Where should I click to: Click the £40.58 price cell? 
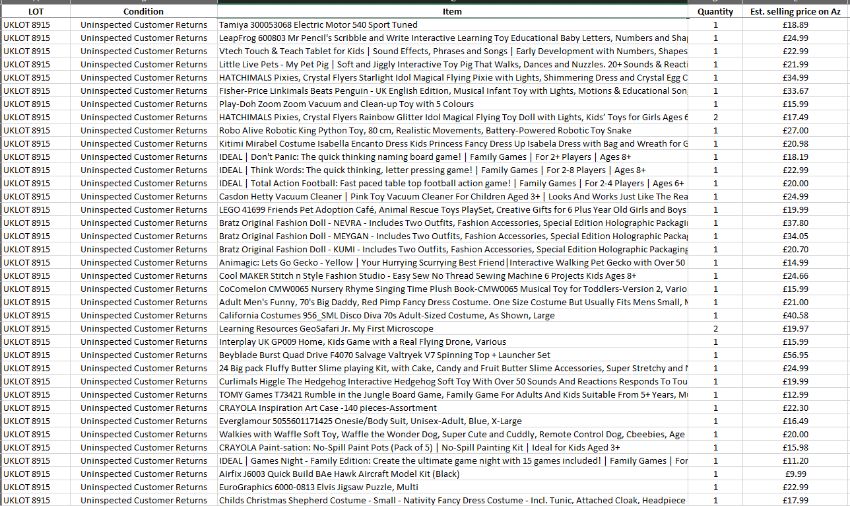[795, 315]
